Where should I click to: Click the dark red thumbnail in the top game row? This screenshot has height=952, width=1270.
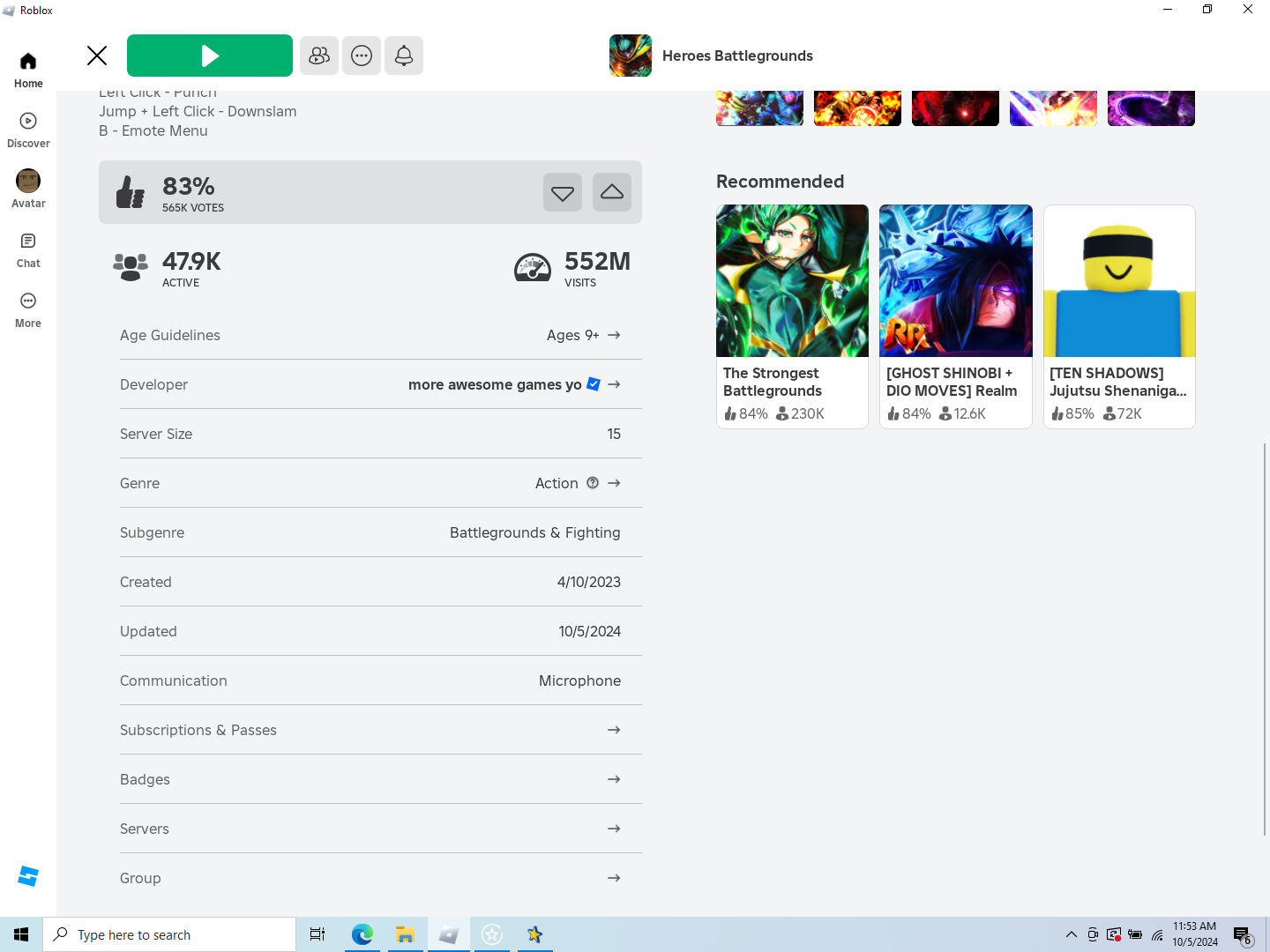955,108
